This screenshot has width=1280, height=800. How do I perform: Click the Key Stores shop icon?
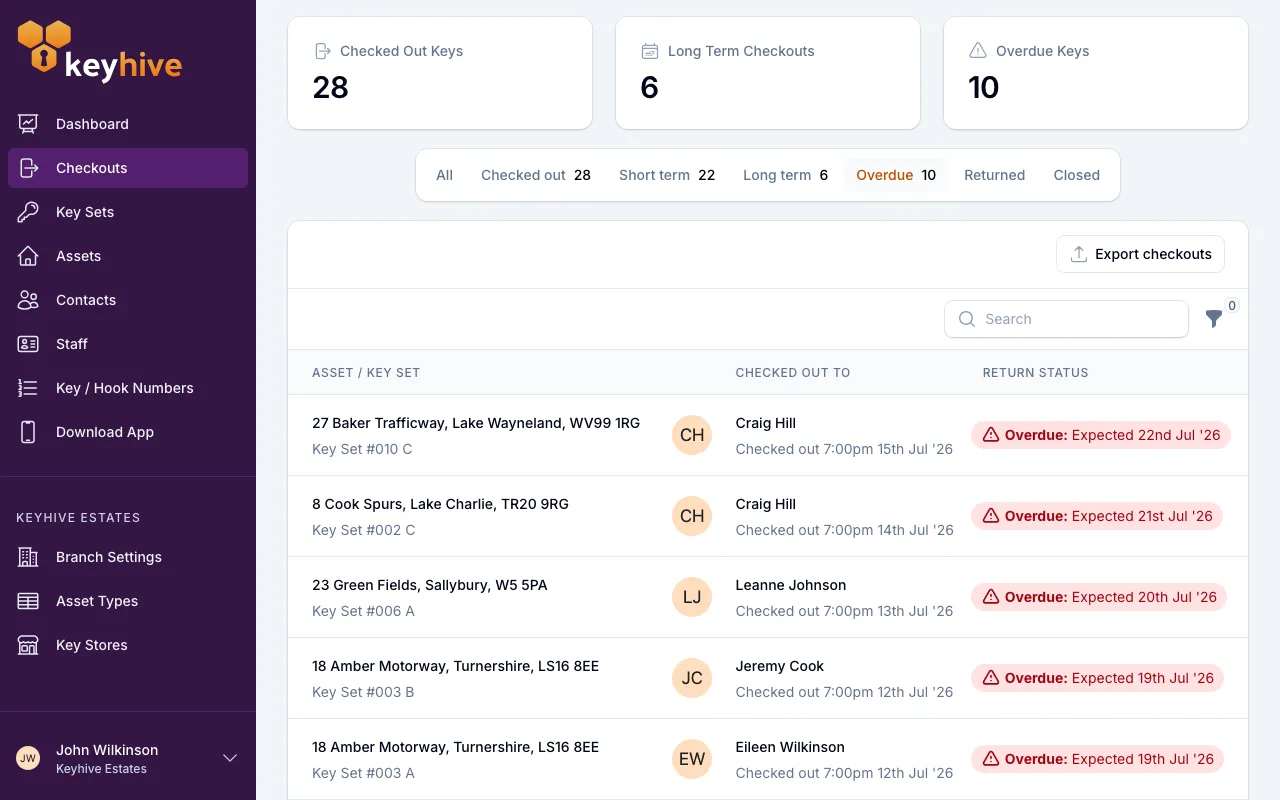28,645
